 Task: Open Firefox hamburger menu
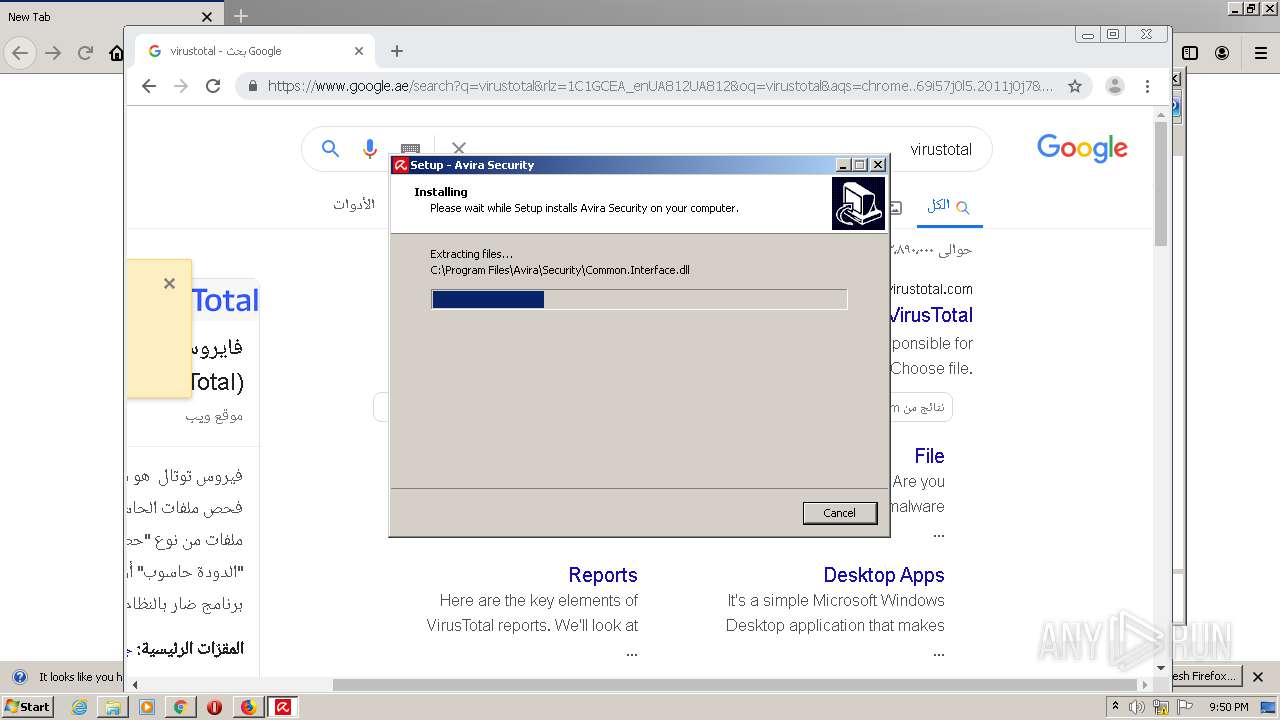click(x=1259, y=53)
